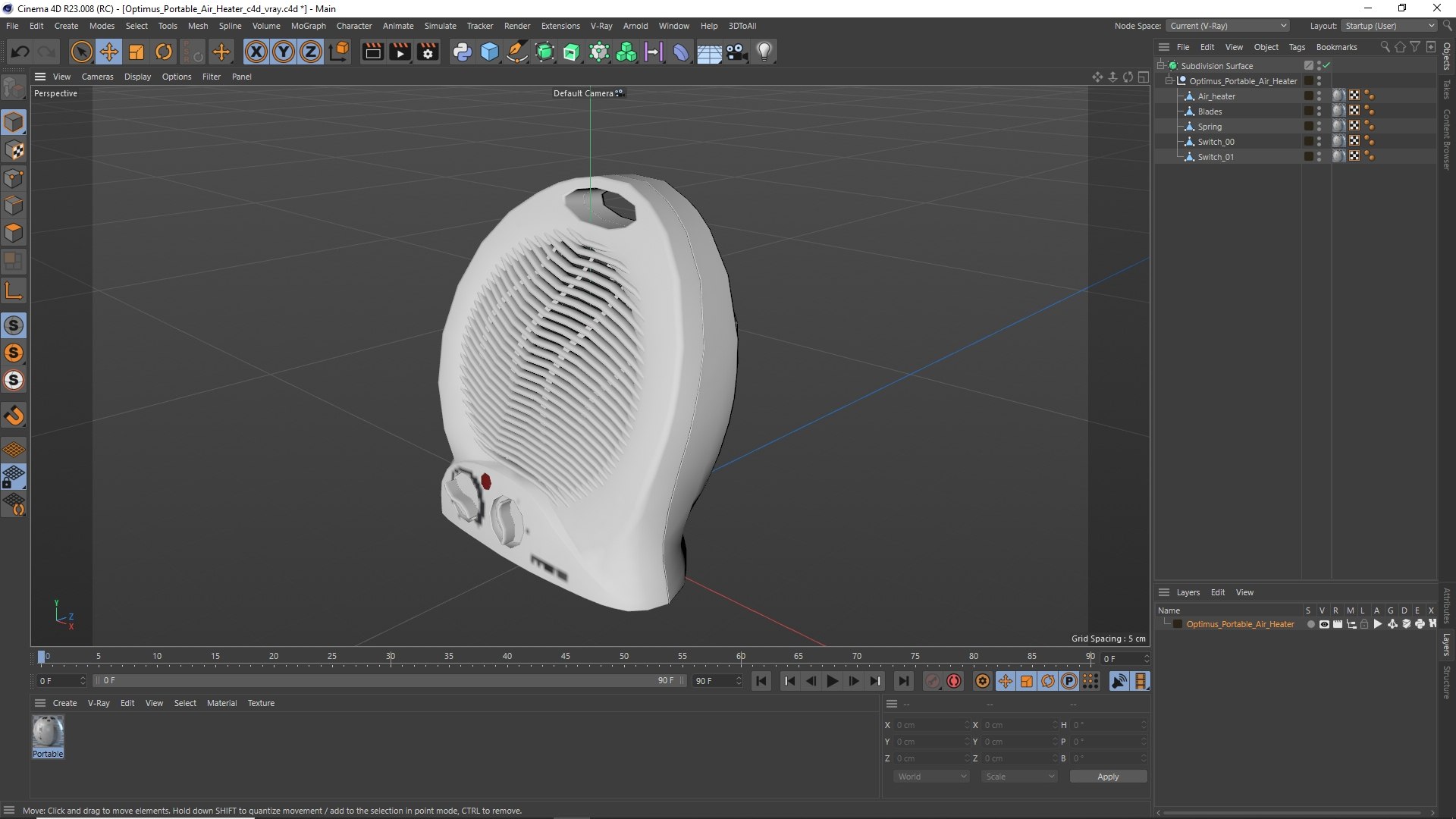This screenshot has height=819, width=1456.
Task: Play animation forward
Action: click(832, 681)
